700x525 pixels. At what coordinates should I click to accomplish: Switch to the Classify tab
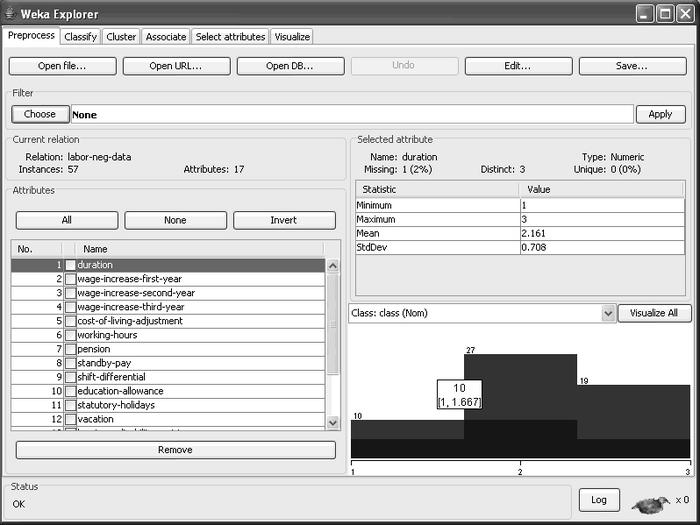click(x=80, y=37)
